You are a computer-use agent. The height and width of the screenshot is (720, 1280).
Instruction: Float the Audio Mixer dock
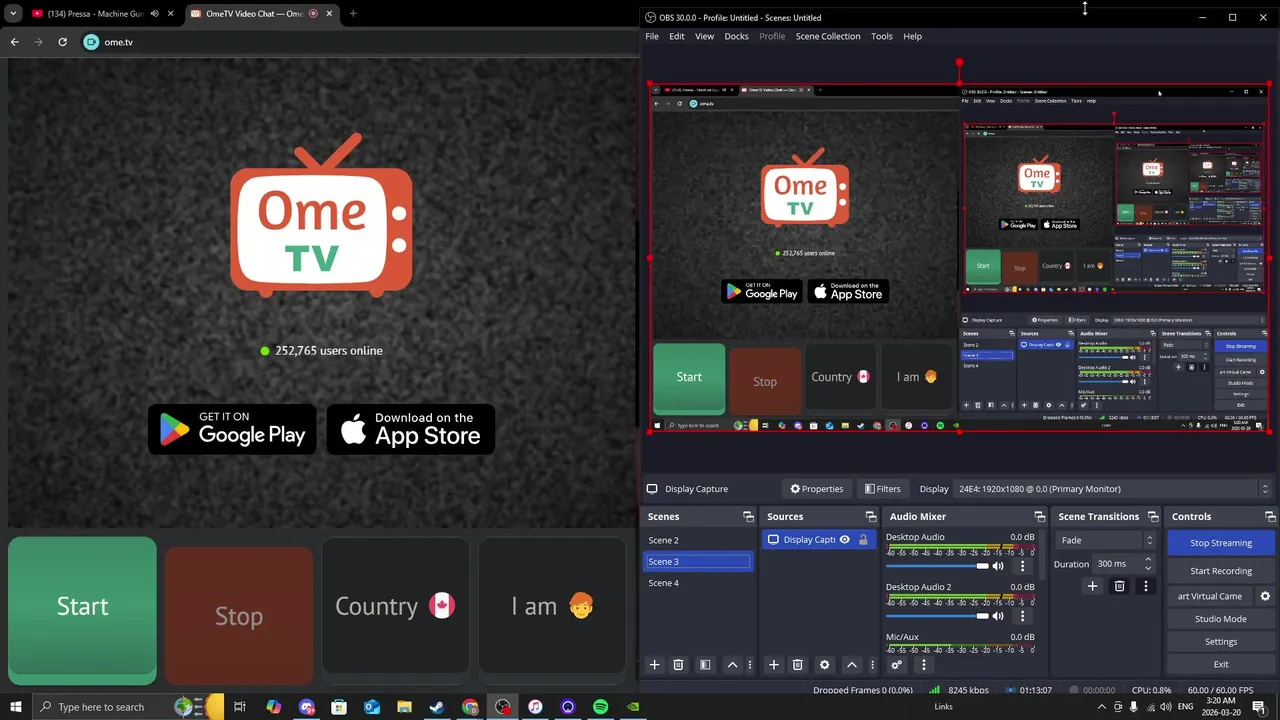1040,517
